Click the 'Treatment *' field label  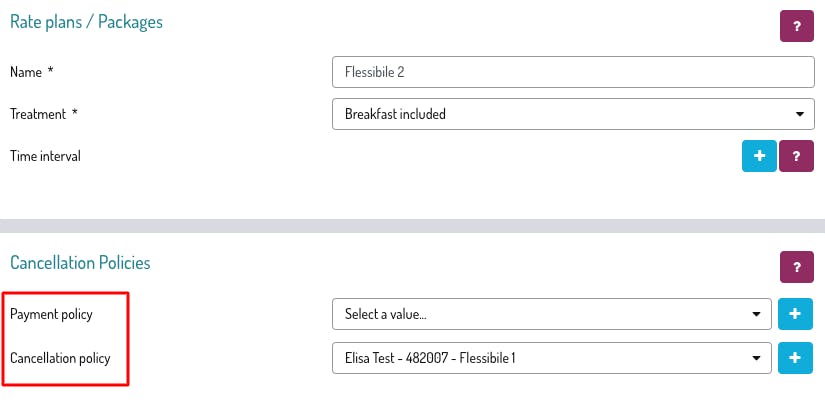coord(44,114)
